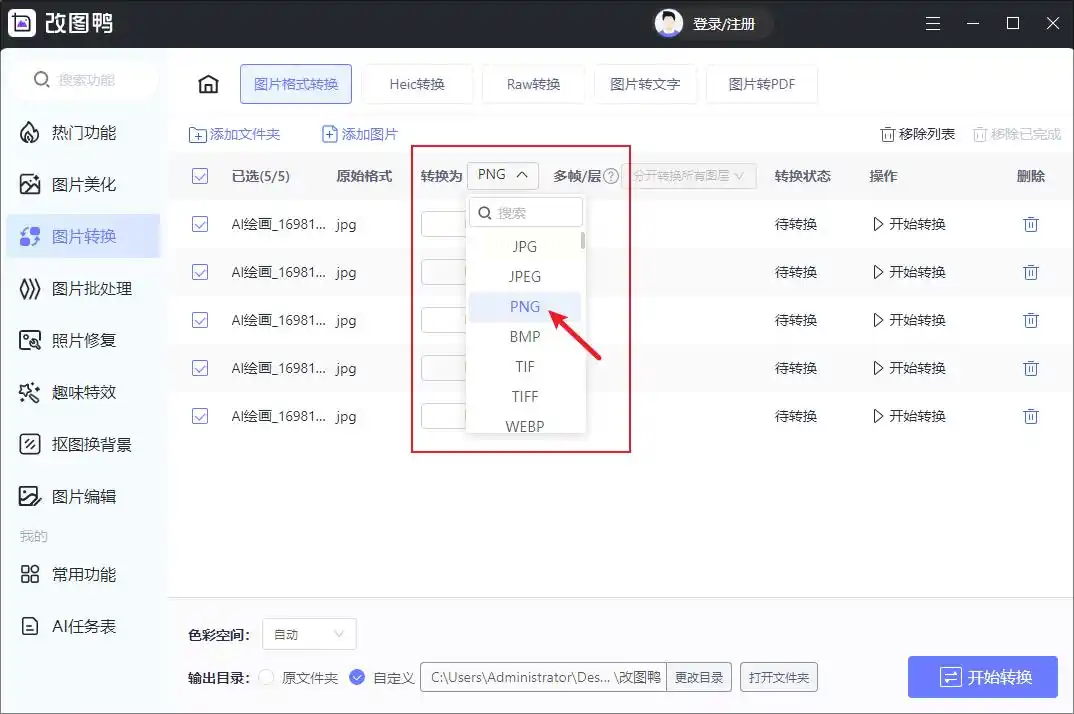Open the 色彩空间 自动 dropdown

[x=309, y=634]
